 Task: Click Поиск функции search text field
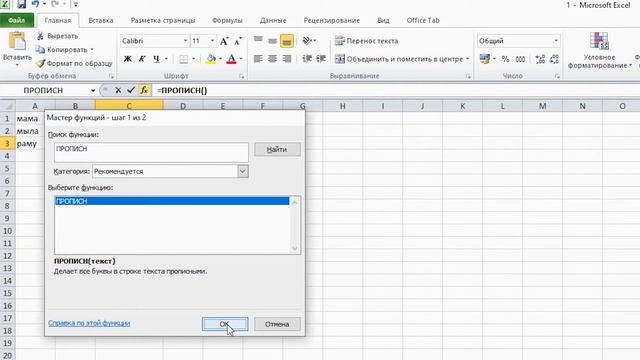[151, 152]
